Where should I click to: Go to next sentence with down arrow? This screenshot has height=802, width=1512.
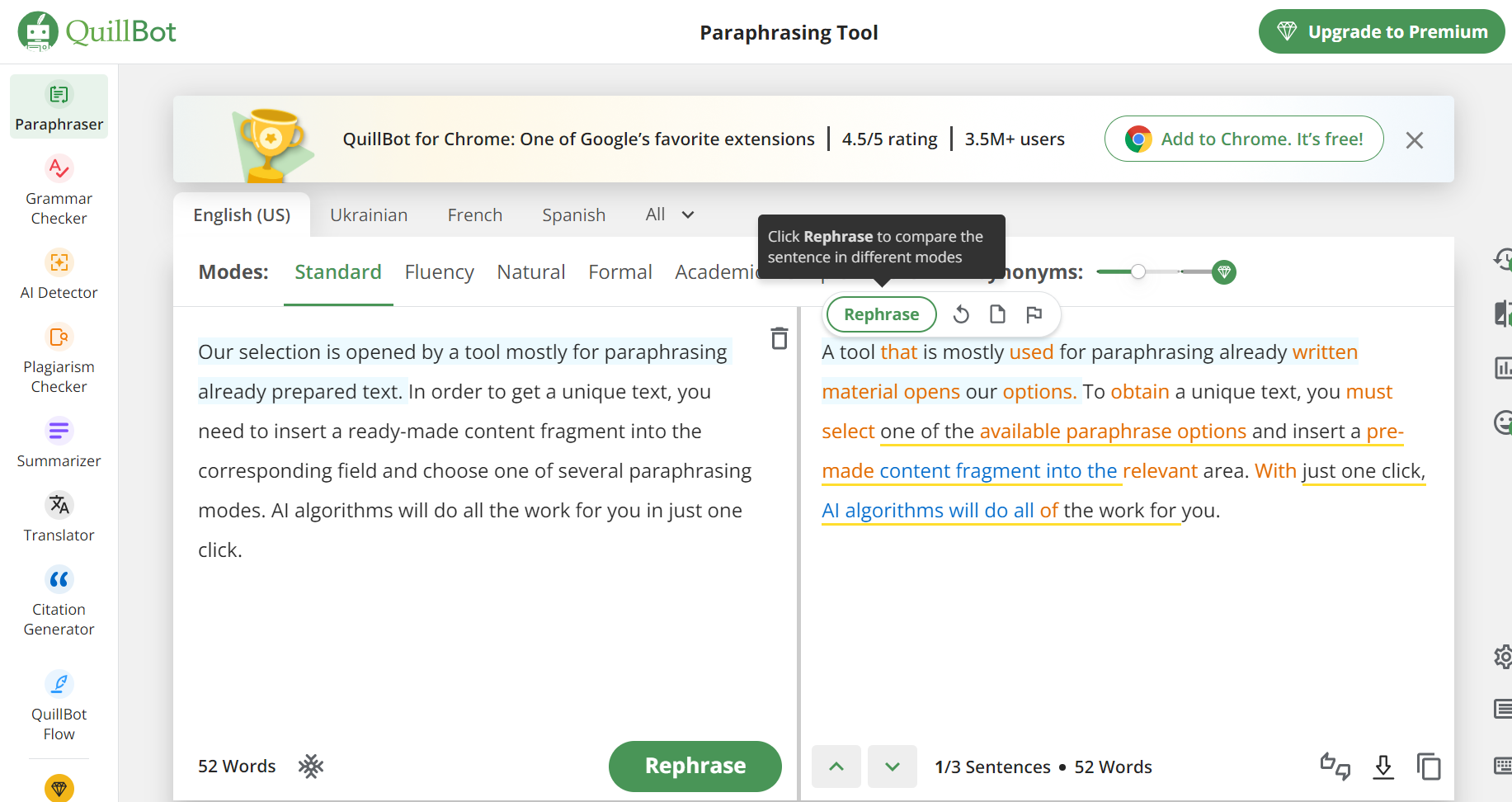click(x=893, y=767)
